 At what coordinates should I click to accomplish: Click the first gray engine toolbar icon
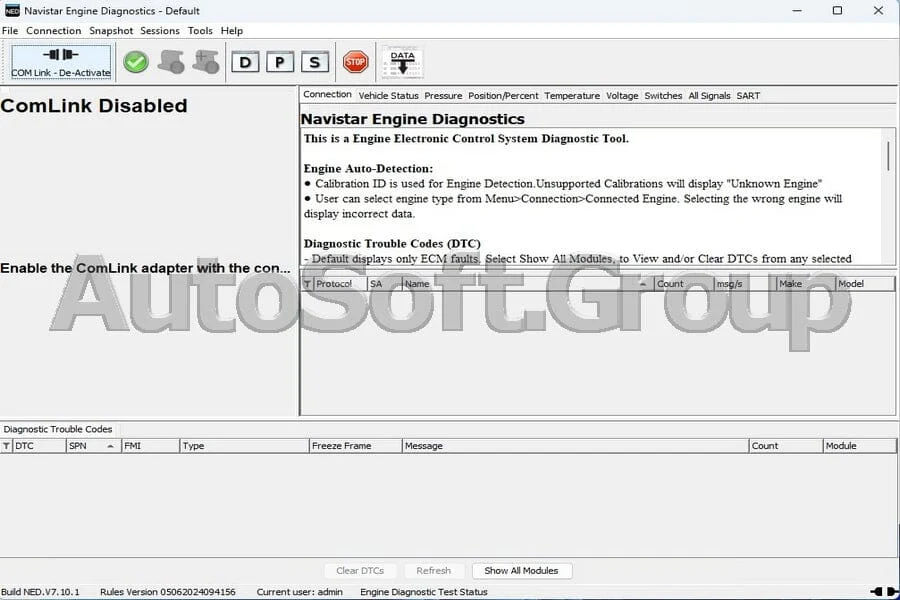[x=171, y=62]
